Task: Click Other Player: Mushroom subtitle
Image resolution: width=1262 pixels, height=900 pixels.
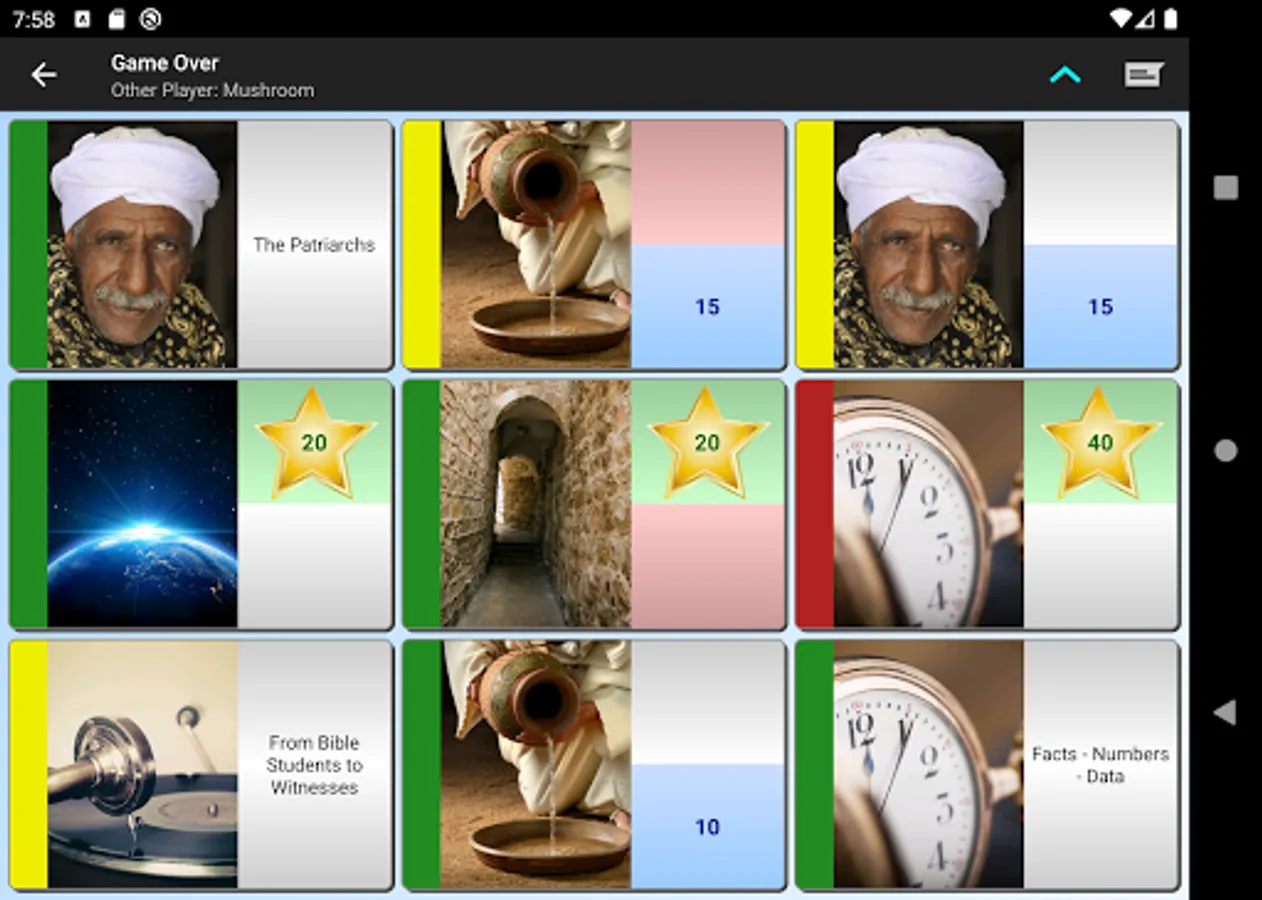Action: point(212,90)
